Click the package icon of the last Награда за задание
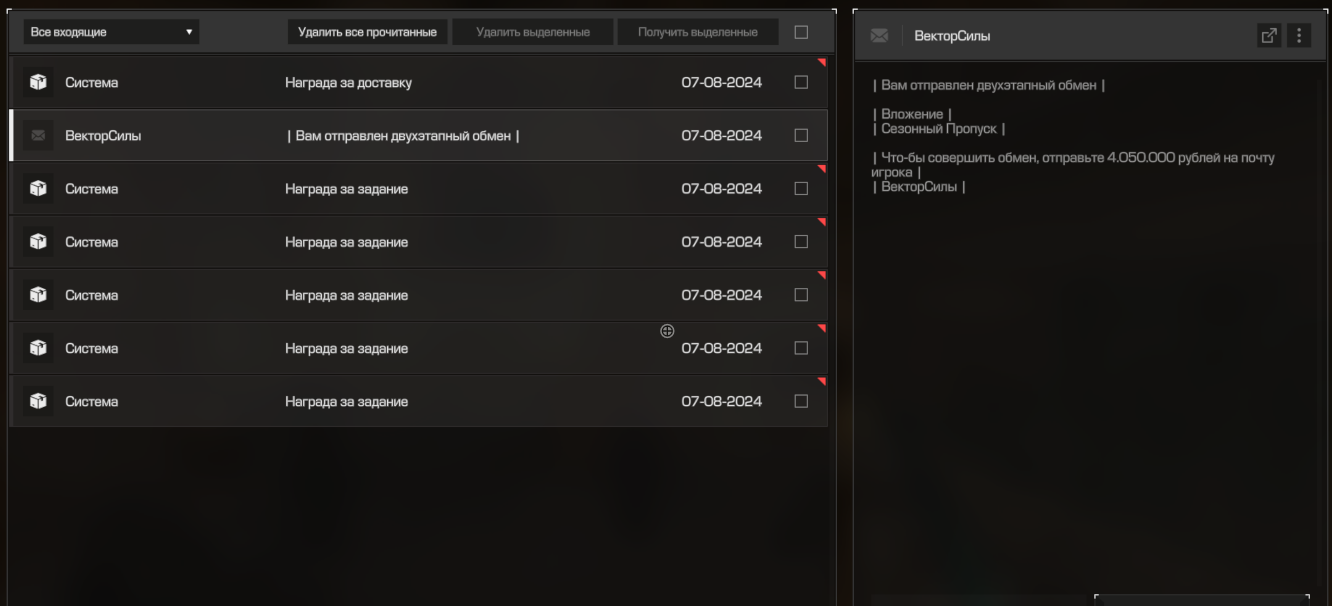Image resolution: width=1332 pixels, height=606 pixels. (x=38, y=401)
